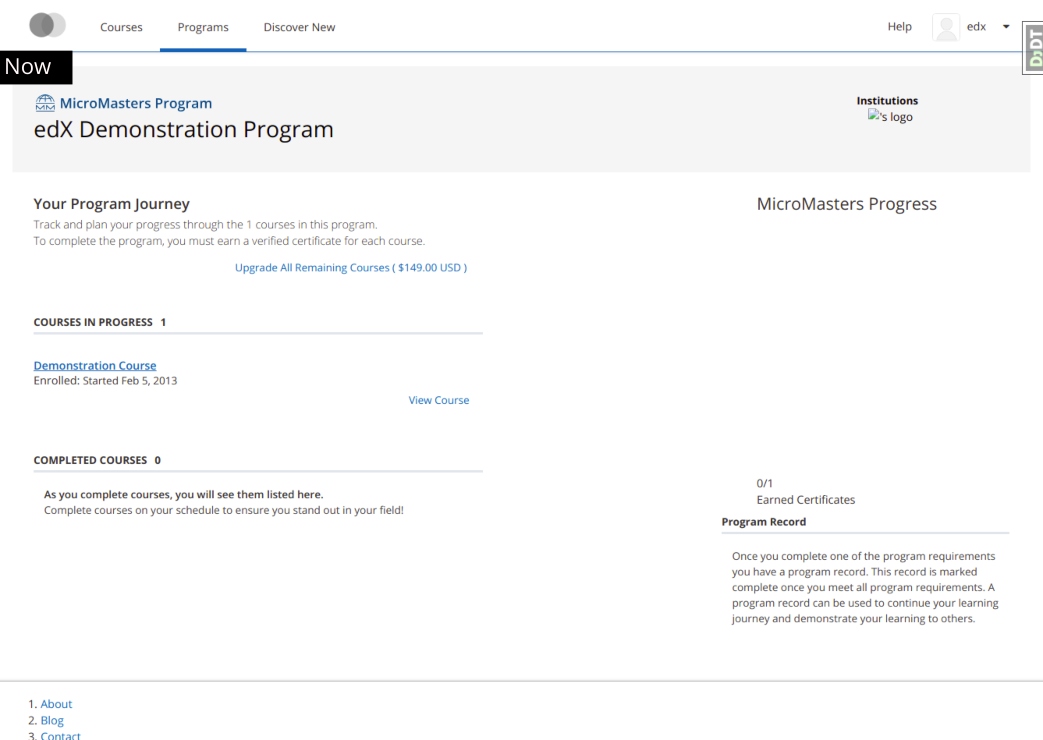Click Upgrade All Remaining Courses link

pyautogui.click(x=351, y=268)
